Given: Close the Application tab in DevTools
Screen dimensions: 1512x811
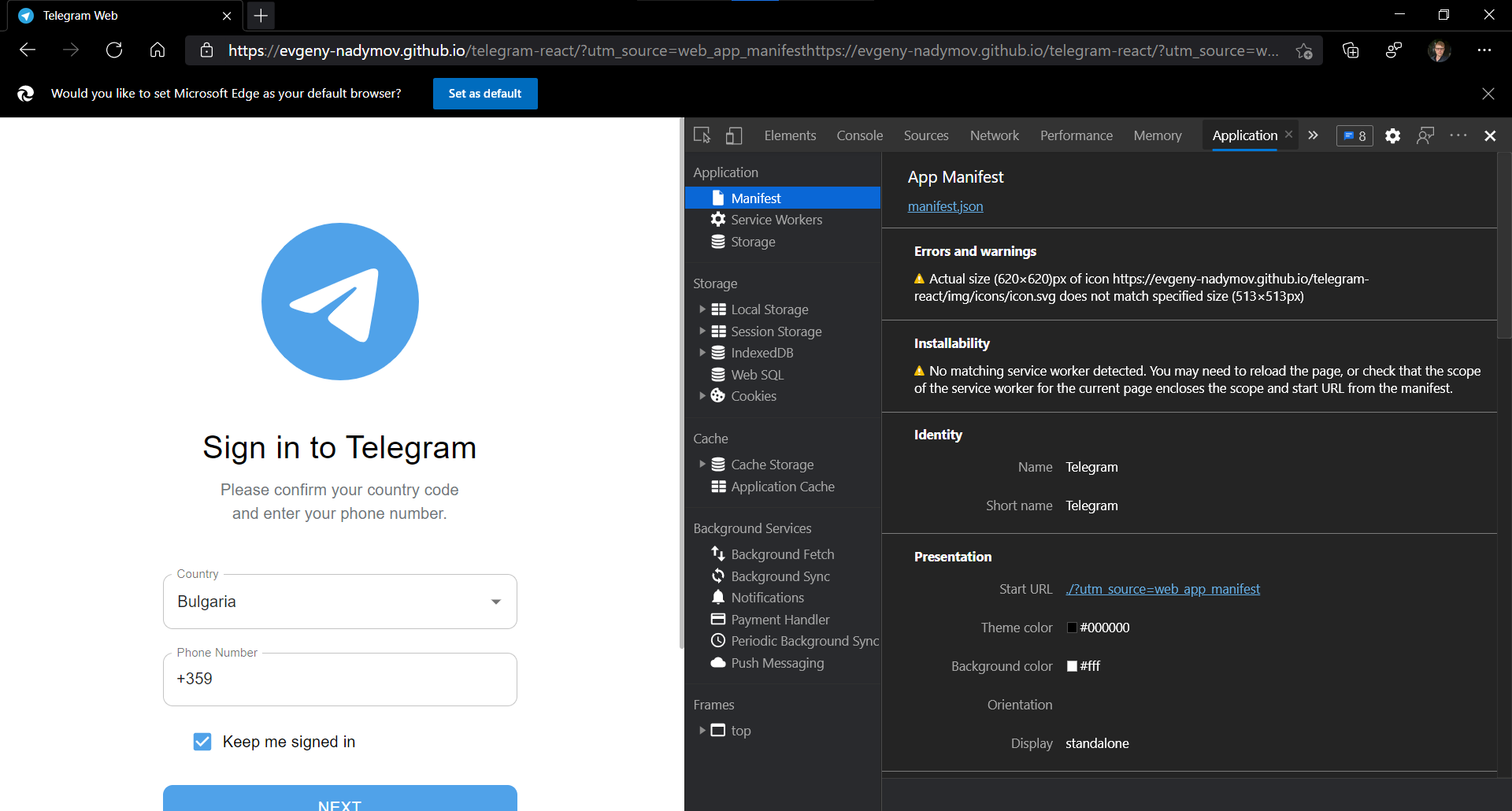Looking at the screenshot, I should pos(1289,135).
